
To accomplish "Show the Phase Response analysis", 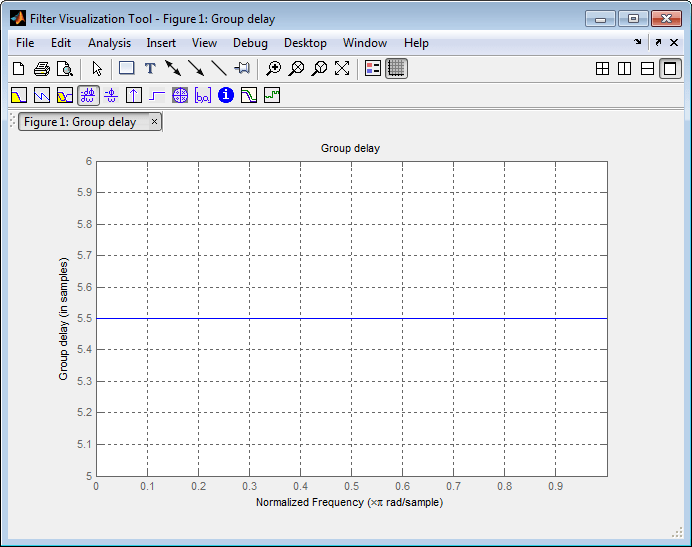I will [x=42, y=95].
